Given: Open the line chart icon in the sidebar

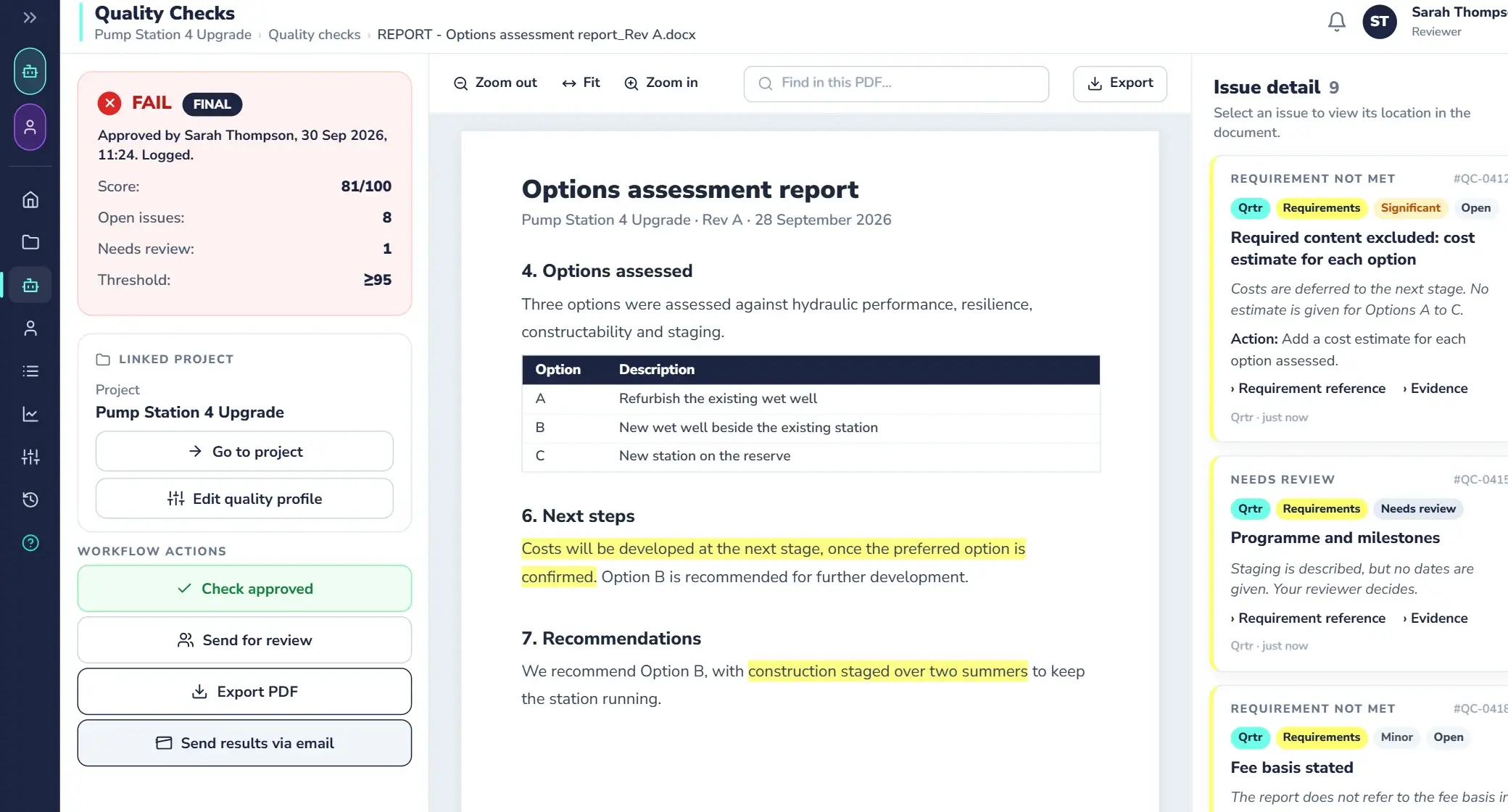Looking at the screenshot, I should pyautogui.click(x=30, y=414).
